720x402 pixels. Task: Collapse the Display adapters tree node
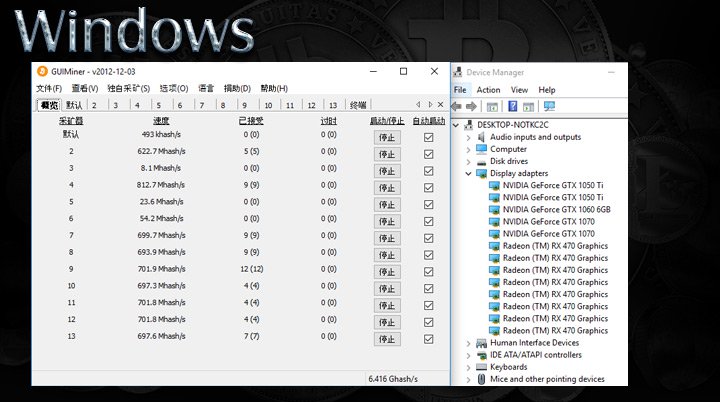(x=468, y=173)
